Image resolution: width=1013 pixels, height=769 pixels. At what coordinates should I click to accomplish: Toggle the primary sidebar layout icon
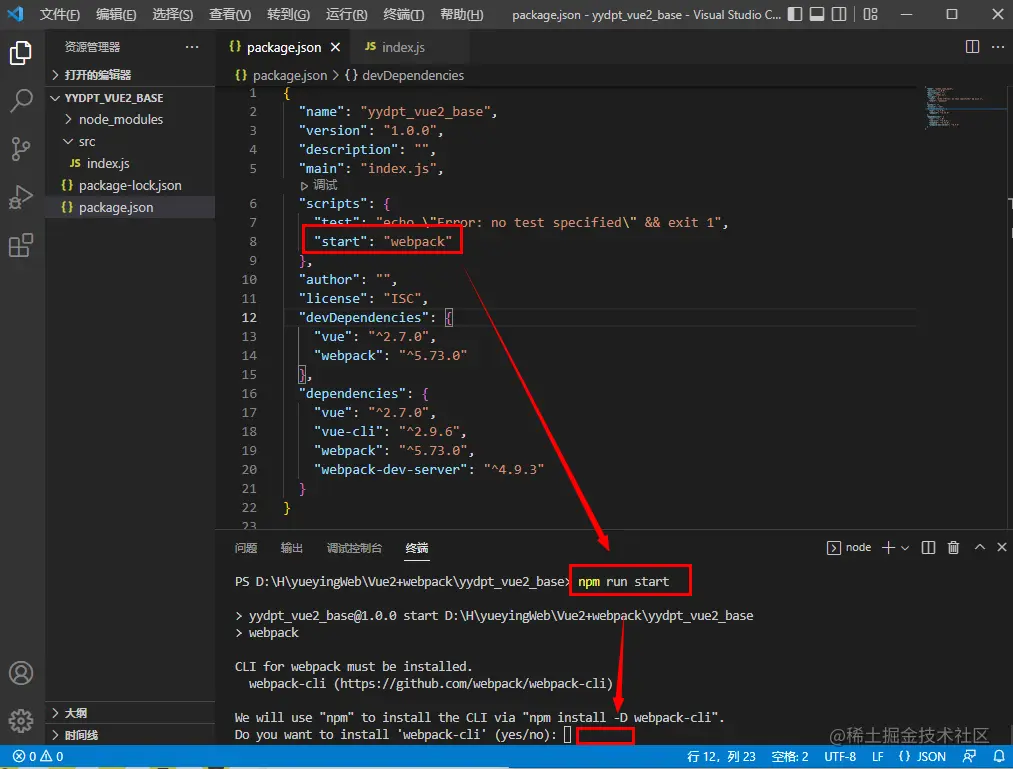[795, 14]
